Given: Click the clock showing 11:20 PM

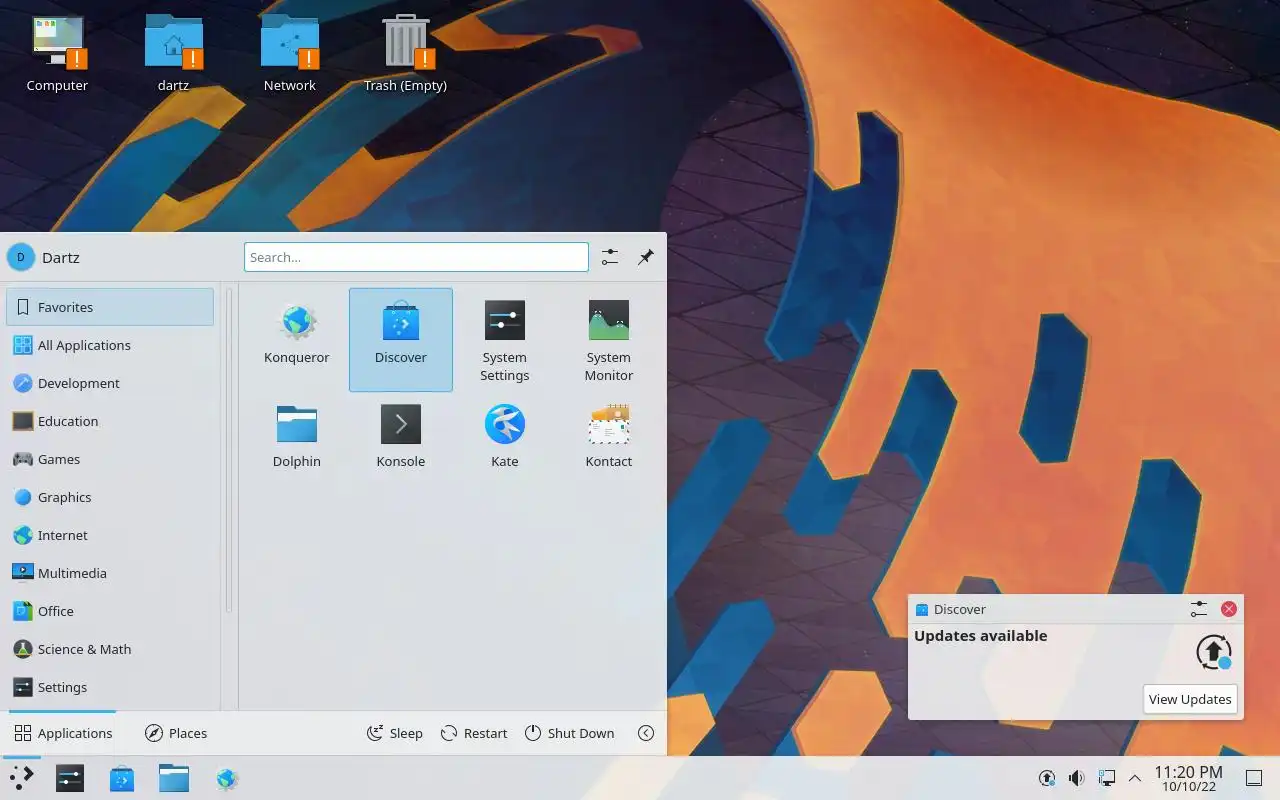Looking at the screenshot, I should (x=1188, y=778).
